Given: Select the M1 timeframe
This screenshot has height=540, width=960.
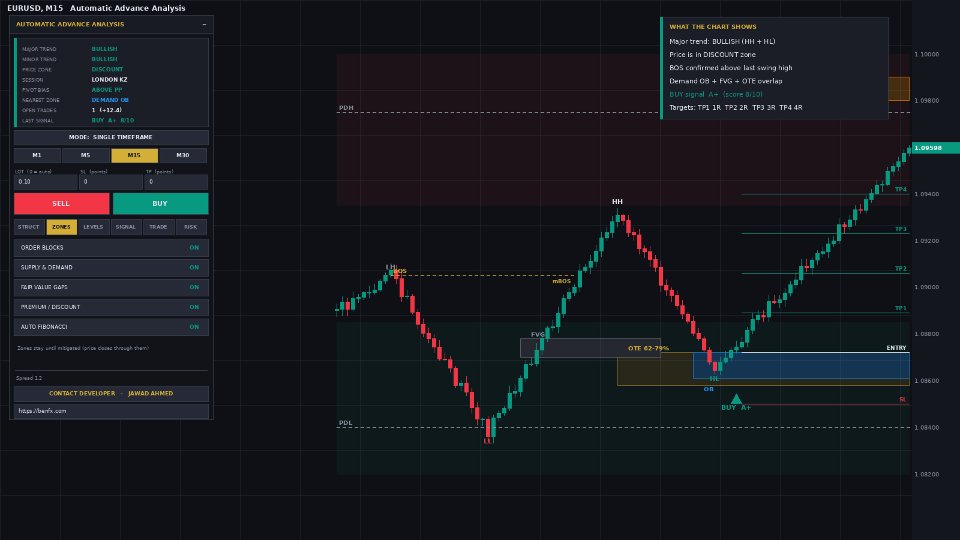Looking at the screenshot, I should 37,156.
